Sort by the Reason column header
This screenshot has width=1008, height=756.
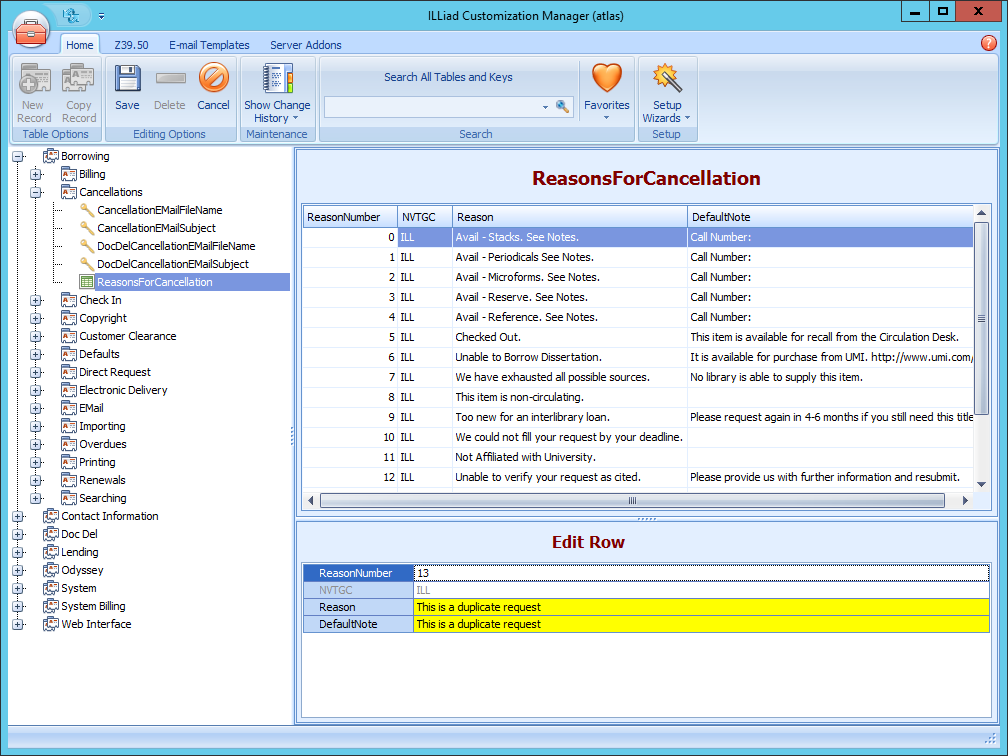point(570,217)
